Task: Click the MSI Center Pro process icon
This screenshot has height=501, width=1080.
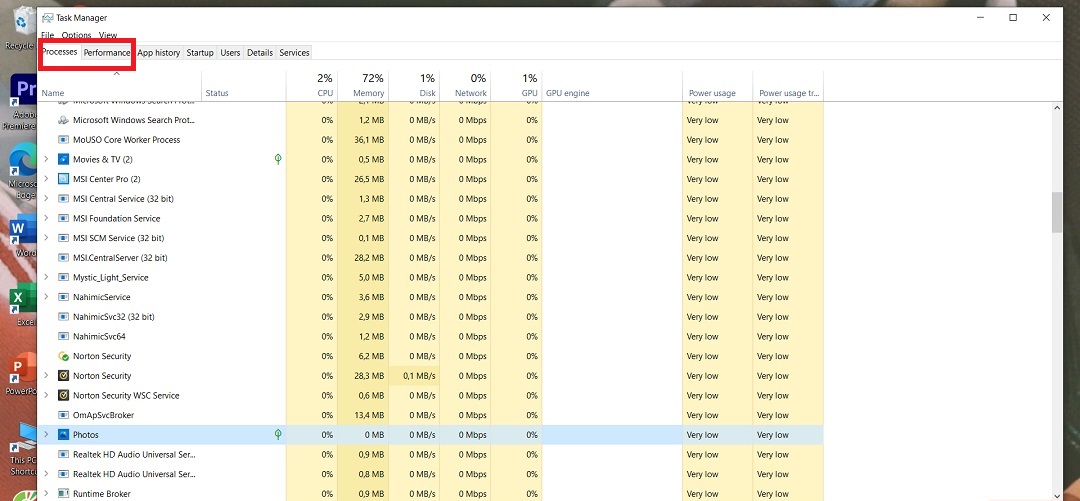Action: coord(63,179)
